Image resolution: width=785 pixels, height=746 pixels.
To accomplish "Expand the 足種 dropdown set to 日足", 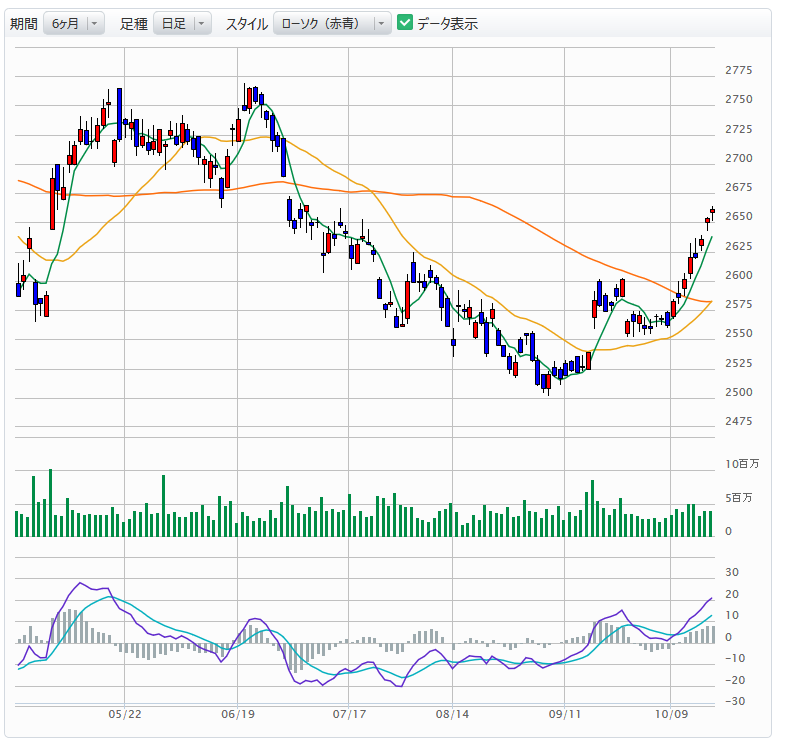I will tap(181, 23).
